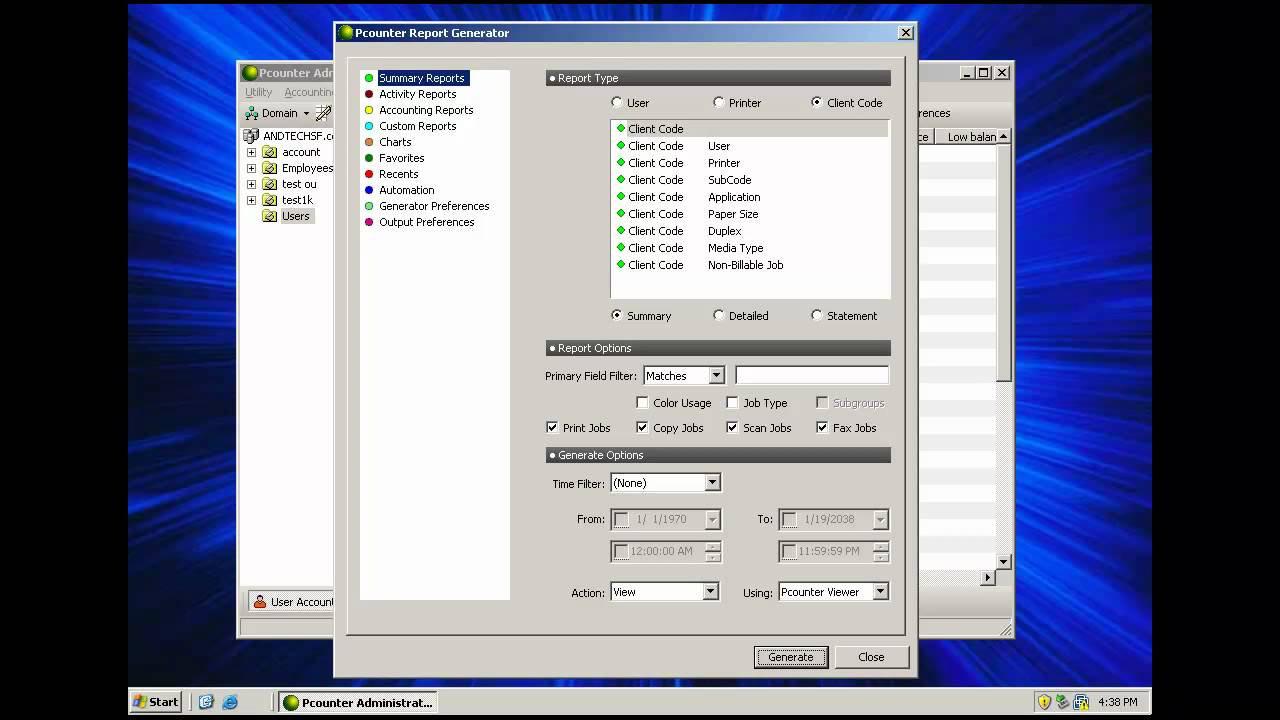Open Custom Reports category
Screen dimensions: 1280x720
click(x=417, y=126)
